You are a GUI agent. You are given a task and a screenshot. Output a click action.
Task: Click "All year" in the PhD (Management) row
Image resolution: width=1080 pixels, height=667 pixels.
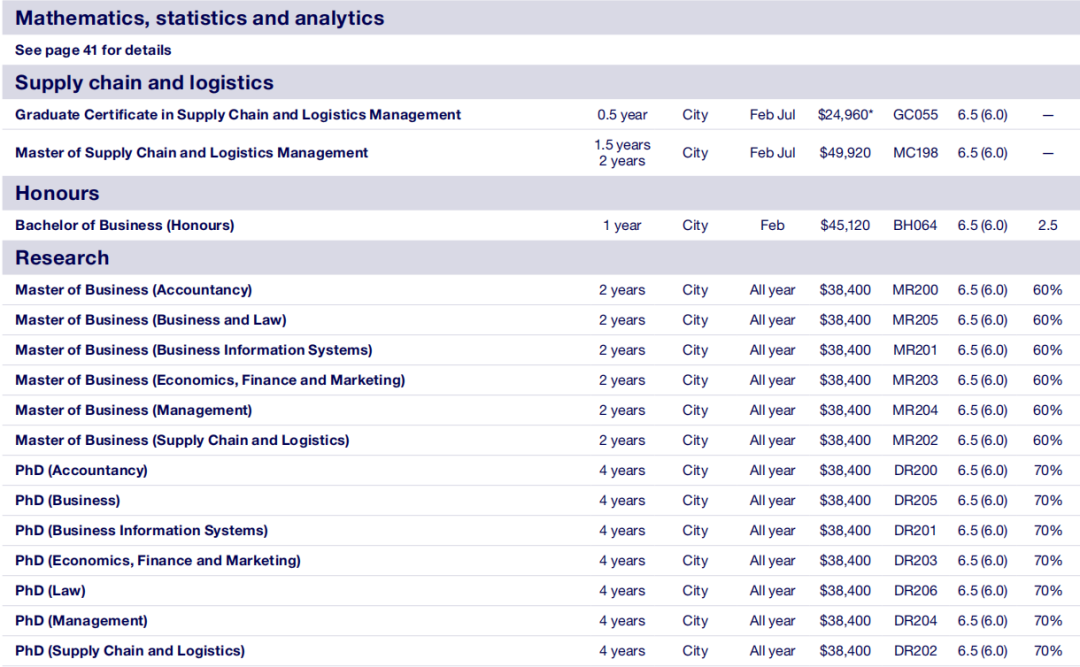772,621
